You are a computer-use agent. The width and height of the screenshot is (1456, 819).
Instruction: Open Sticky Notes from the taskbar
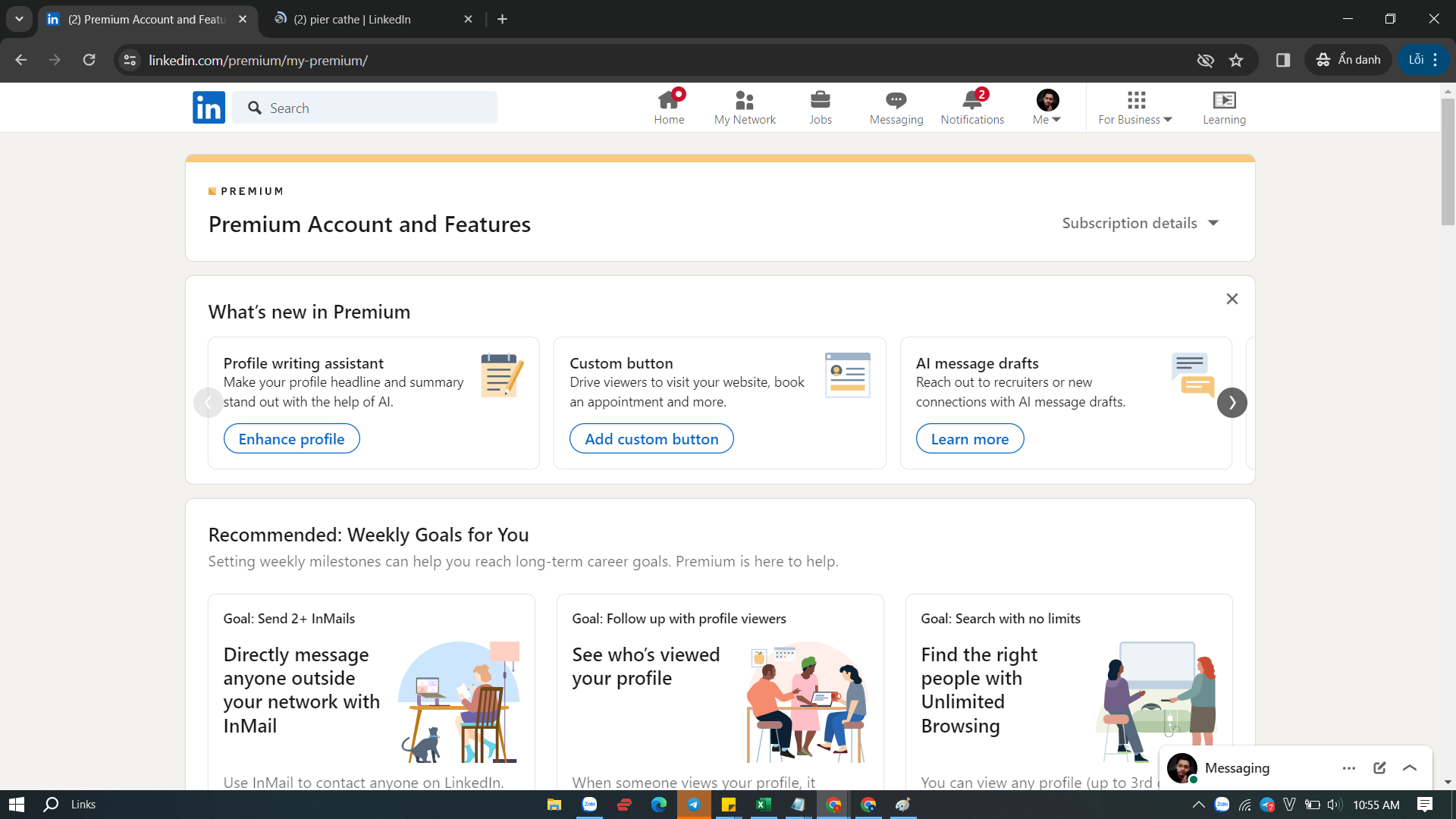pos(729,805)
